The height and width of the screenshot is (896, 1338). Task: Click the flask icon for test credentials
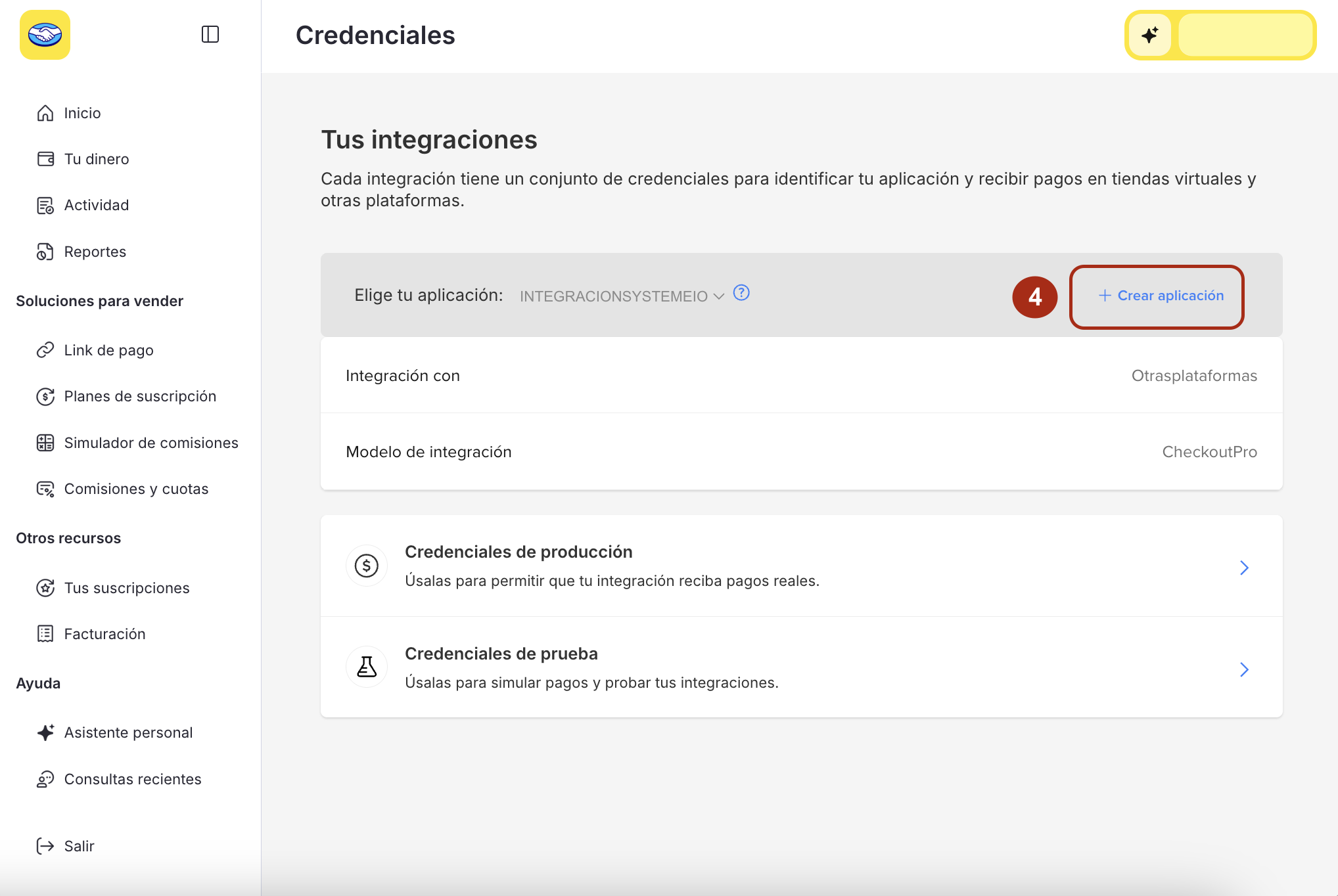click(367, 667)
